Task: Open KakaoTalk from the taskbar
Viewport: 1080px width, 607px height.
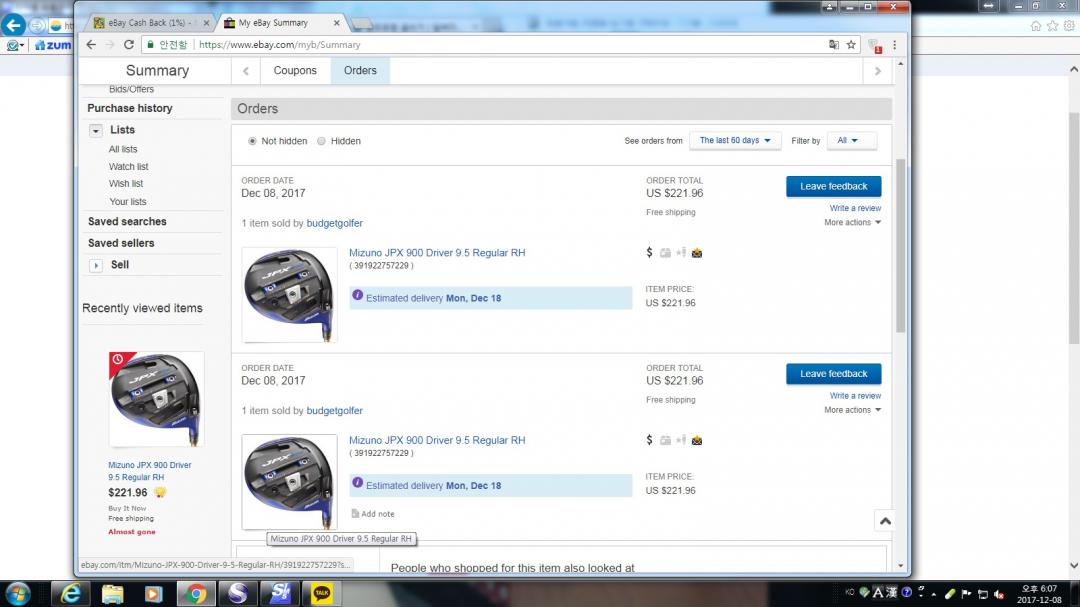Action: 322,593
